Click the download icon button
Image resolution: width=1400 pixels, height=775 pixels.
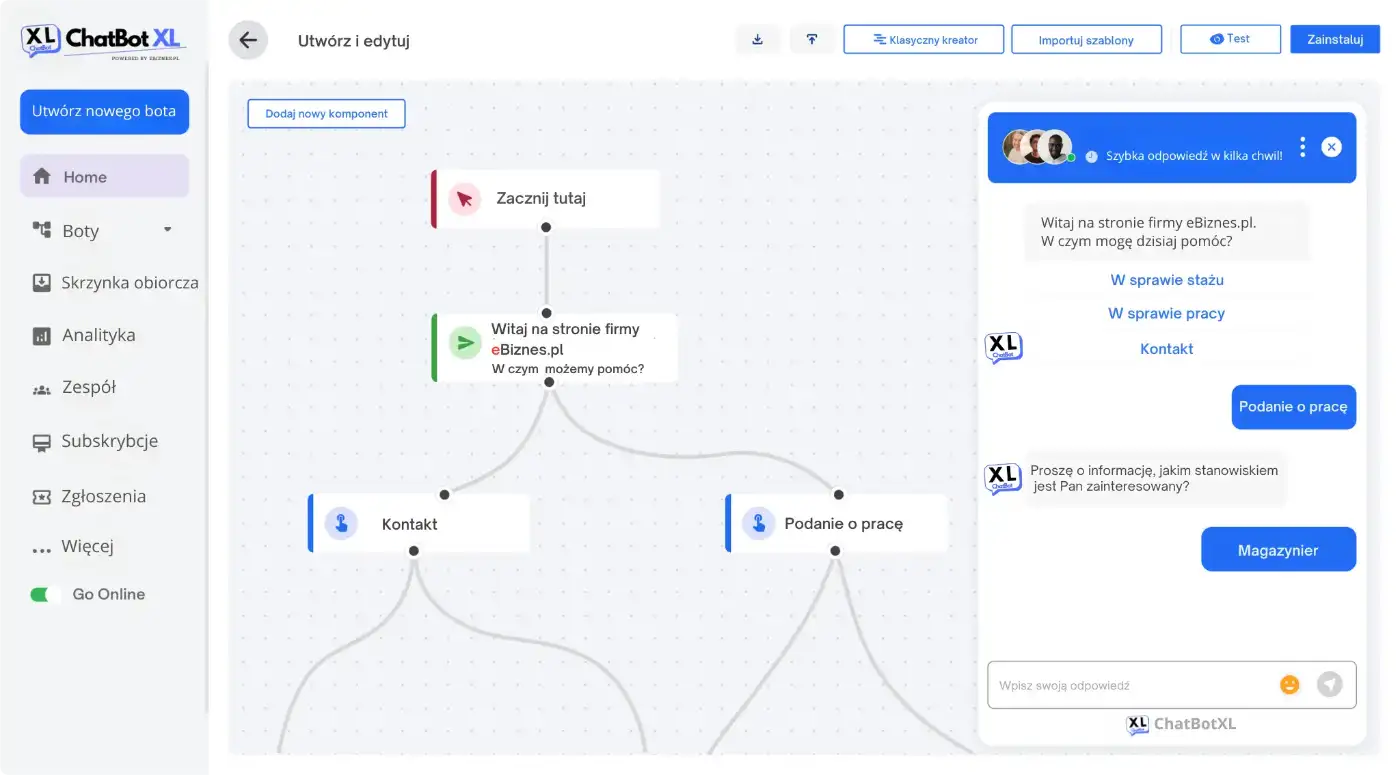click(758, 39)
